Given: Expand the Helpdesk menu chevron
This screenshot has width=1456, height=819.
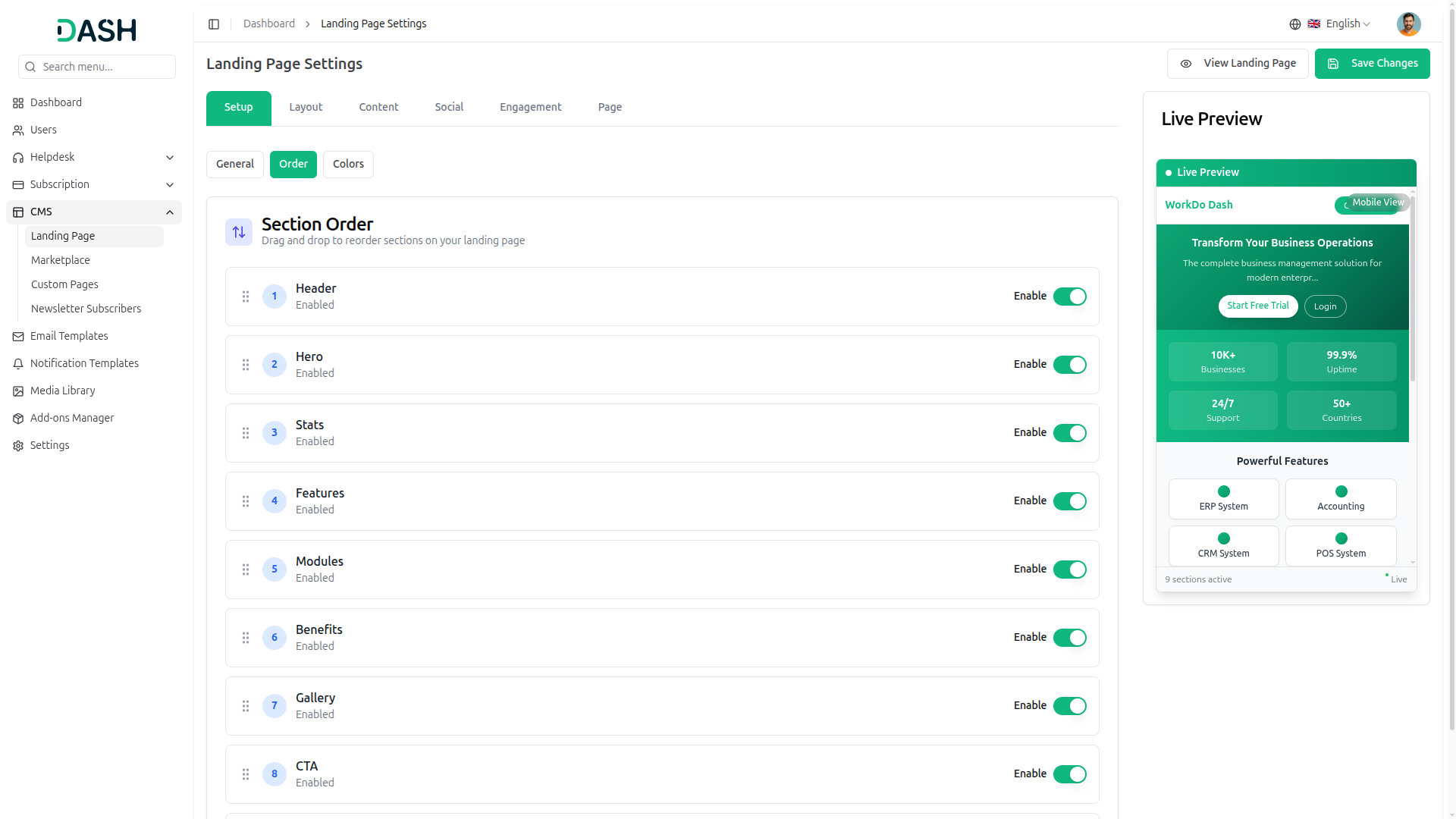Looking at the screenshot, I should click(x=170, y=158).
